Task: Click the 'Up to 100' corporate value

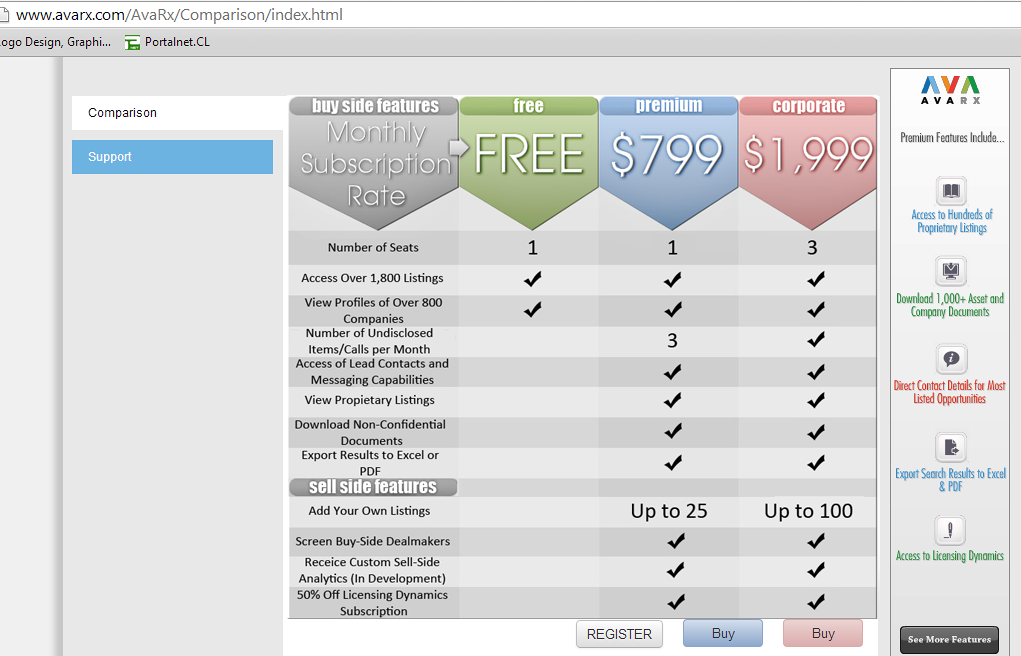Action: click(808, 511)
